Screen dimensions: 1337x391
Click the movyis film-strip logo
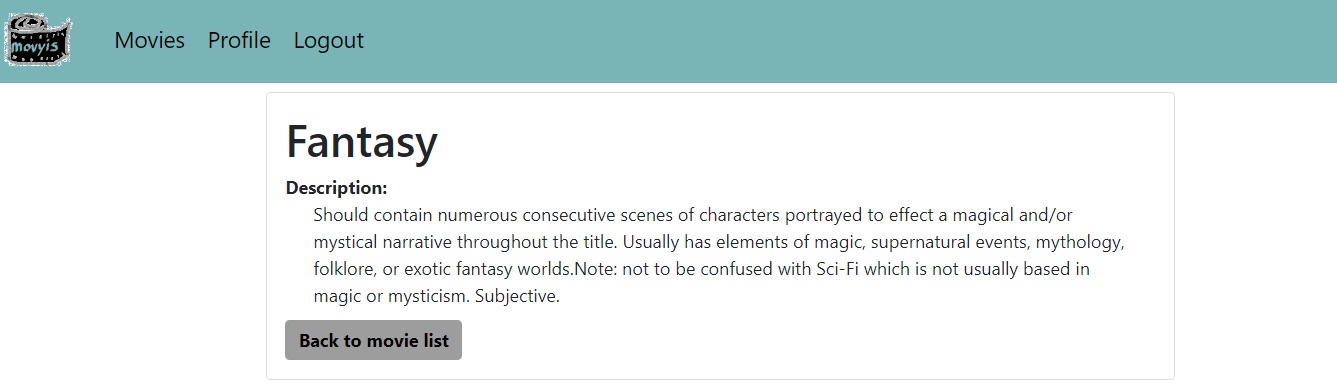(x=38, y=42)
